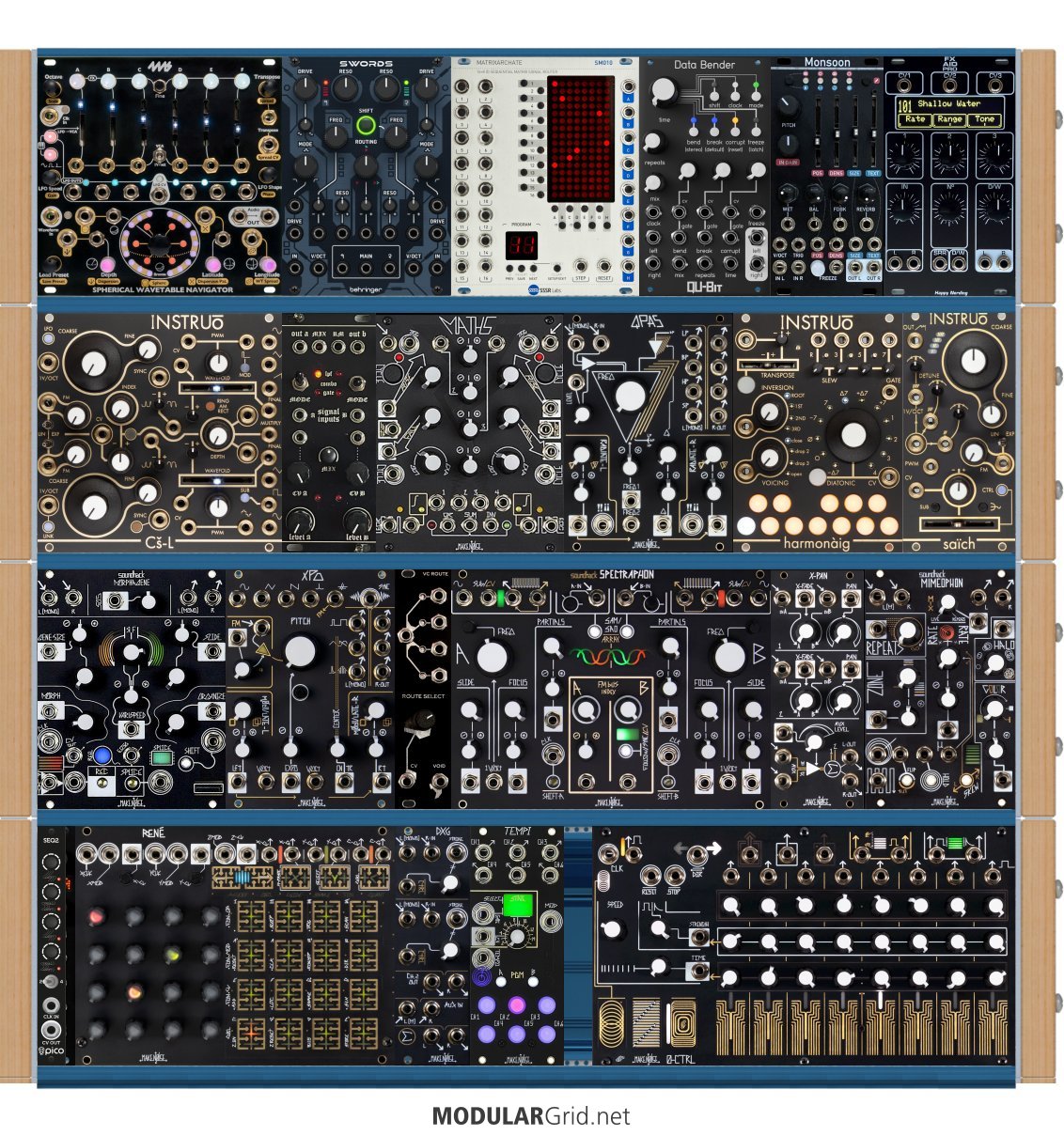Click the red PROGRAM number display on Matrixarchate
The image size is (1064, 1136).
521,246
